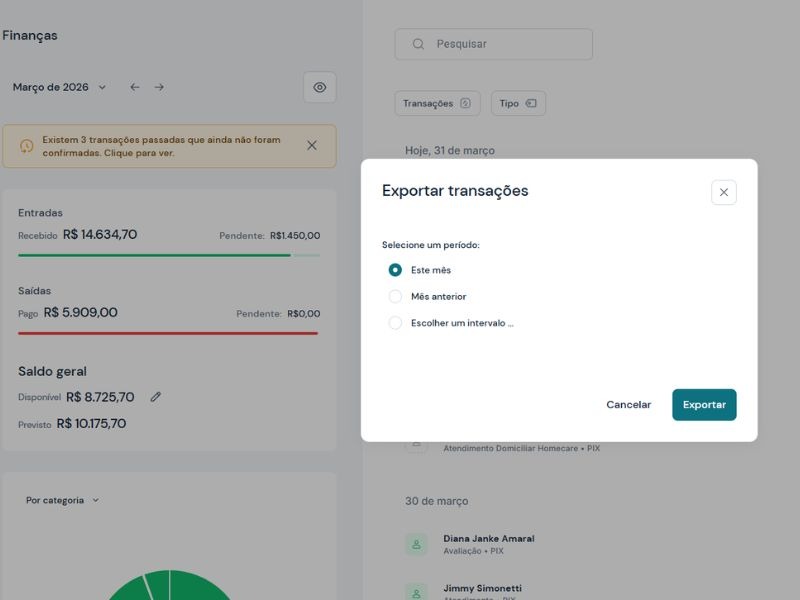Click the person icon beside Jimmy Simonetti
Screen dimensions: 800x600
[x=415, y=592]
